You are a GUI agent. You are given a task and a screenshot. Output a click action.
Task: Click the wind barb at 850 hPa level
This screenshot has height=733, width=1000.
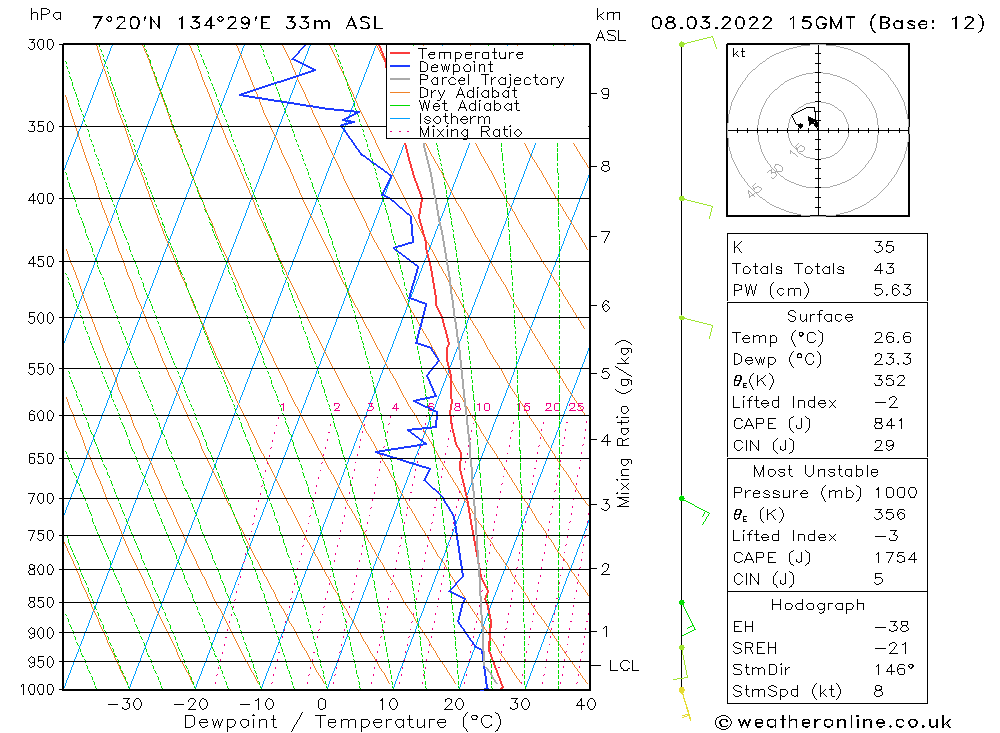[x=688, y=618]
